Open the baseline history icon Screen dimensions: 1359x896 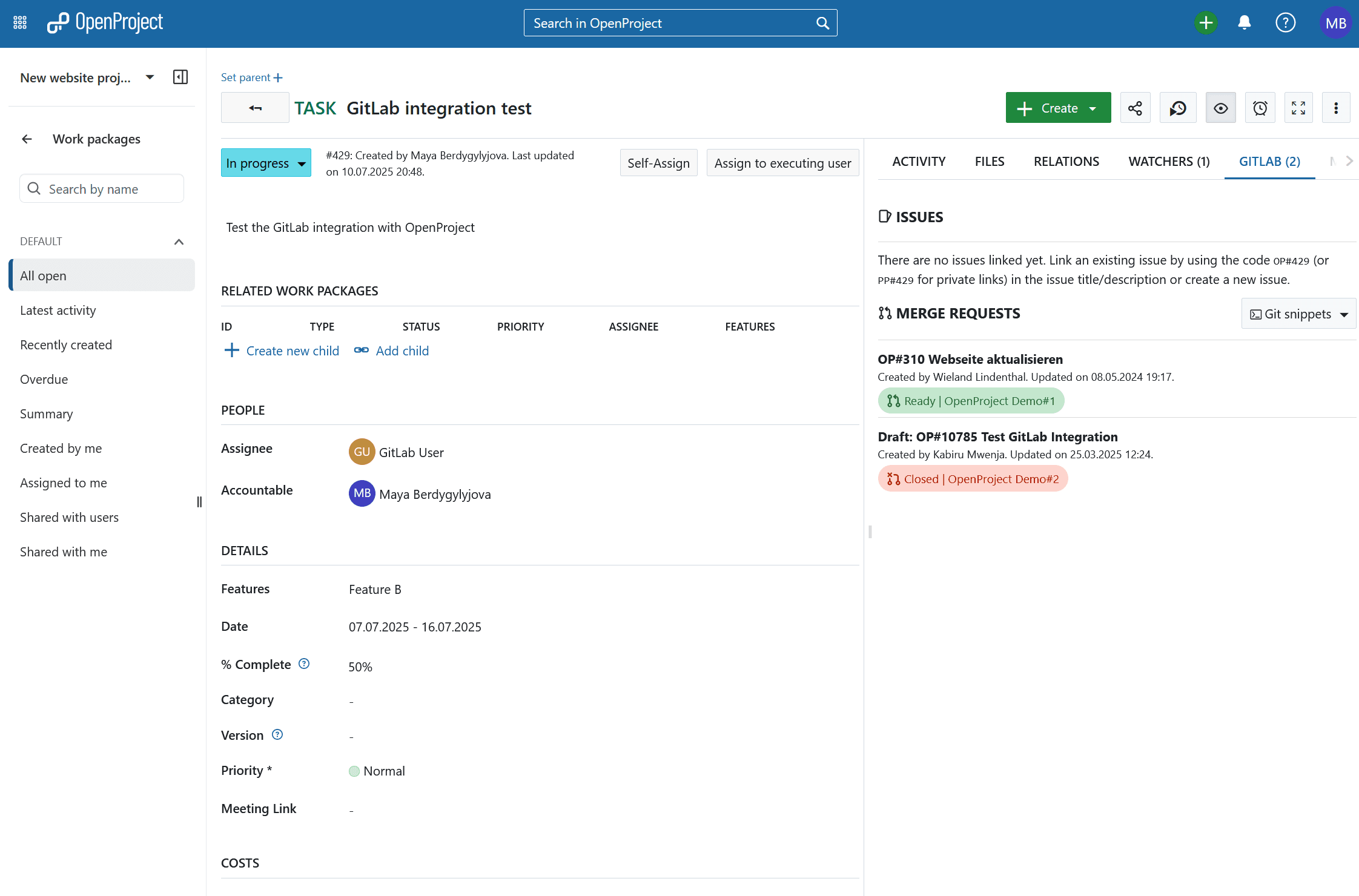1177,108
